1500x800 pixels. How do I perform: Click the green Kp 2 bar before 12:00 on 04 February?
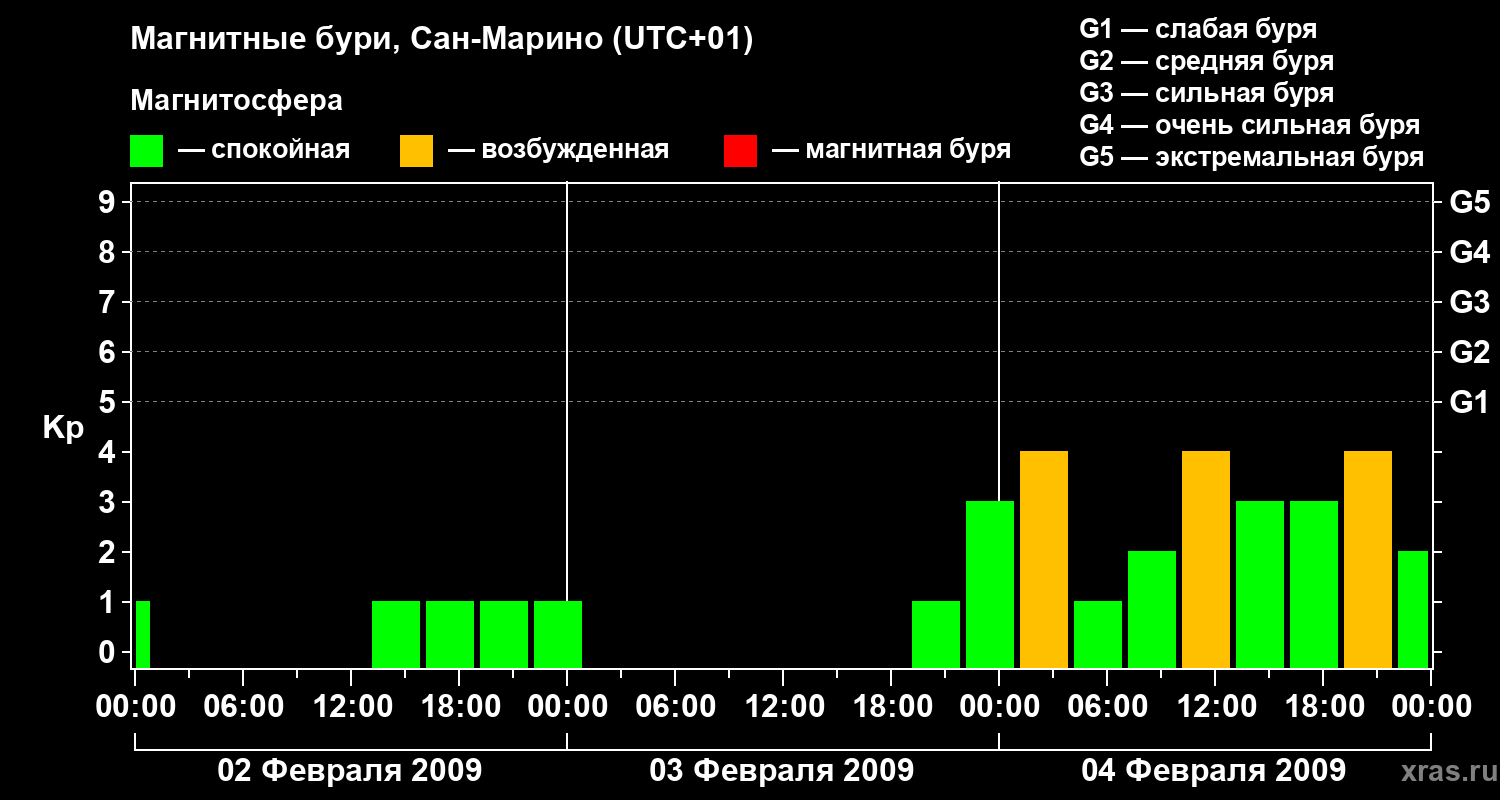tap(1152, 610)
